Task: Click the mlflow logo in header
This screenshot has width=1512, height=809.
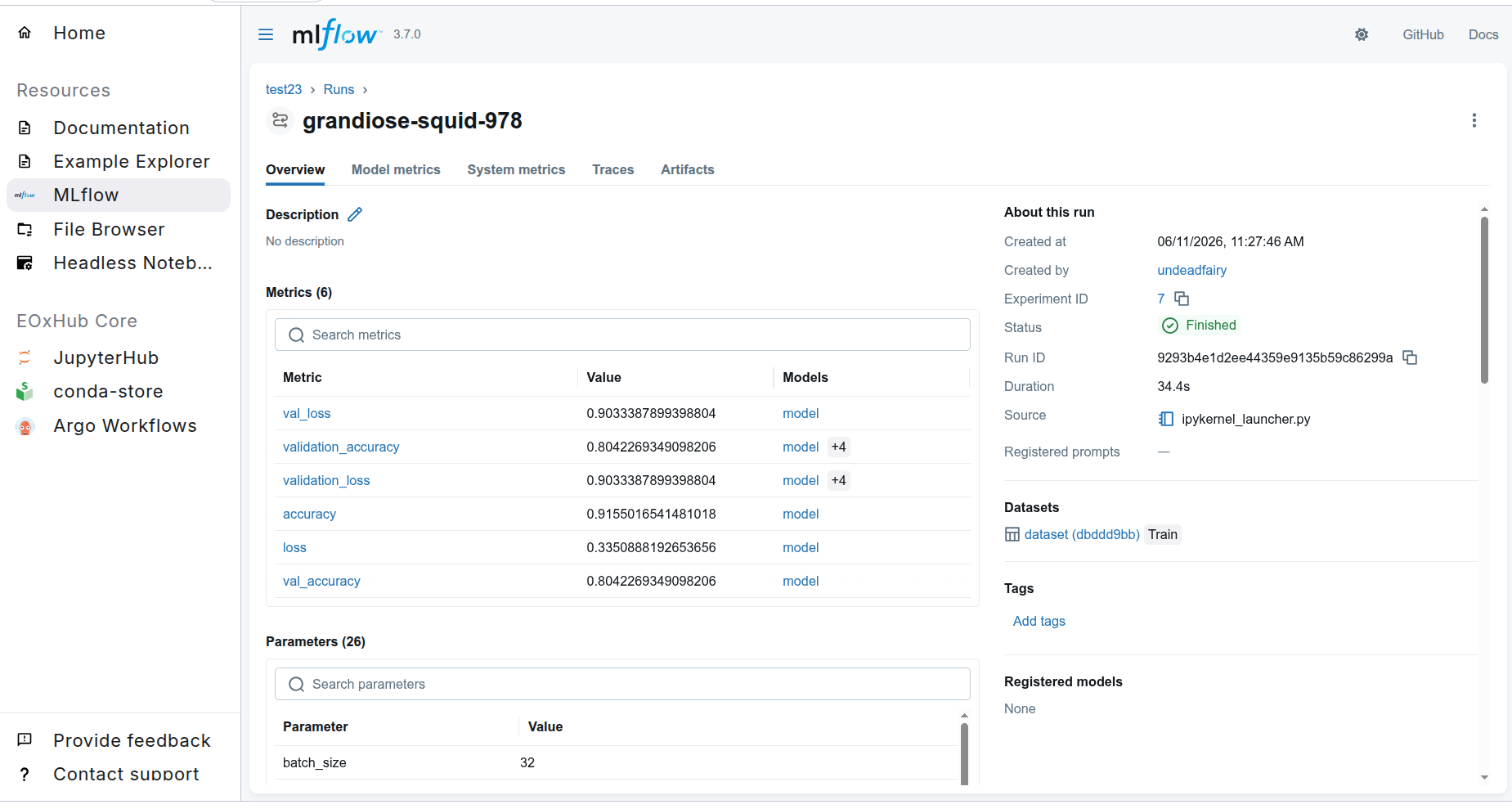Action: pyautogui.click(x=336, y=34)
